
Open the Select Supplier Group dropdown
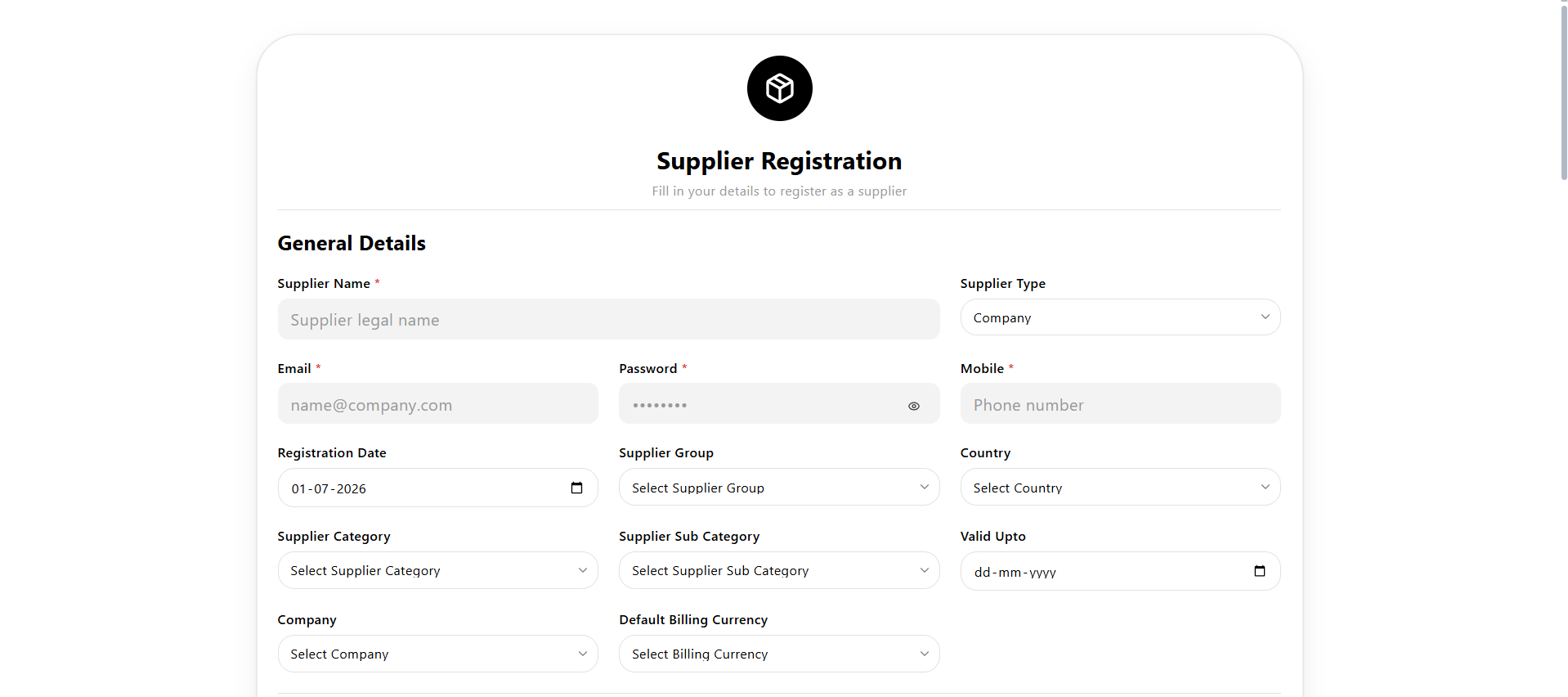(x=779, y=488)
